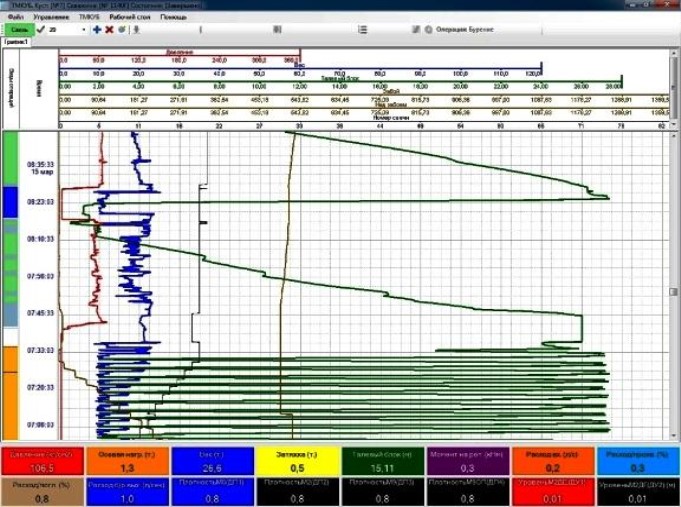
Task: Click the red Давление indicator tile
Action: tap(42, 460)
